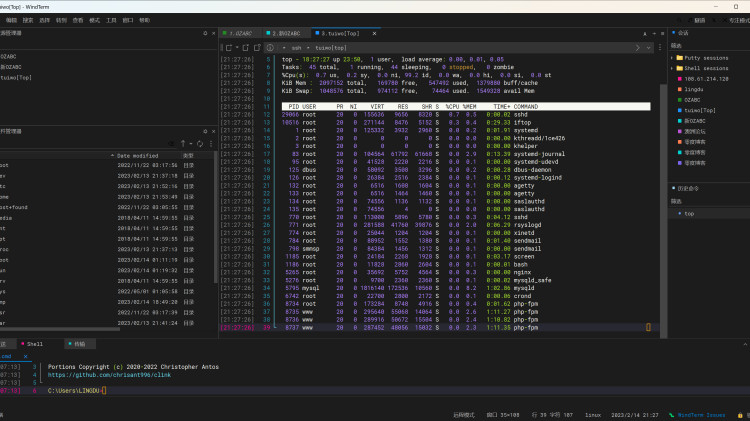This screenshot has width=750, height=421.
Task: Click the new session icon in terminal toolbar
Action: [x=229, y=48]
